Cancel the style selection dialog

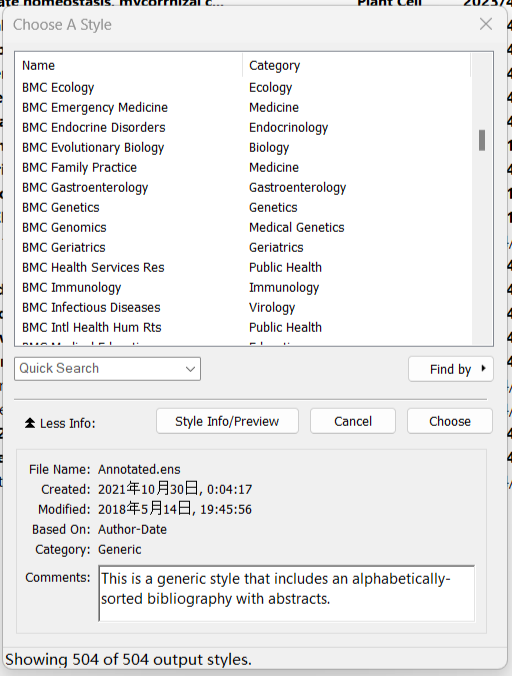pos(353,421)
